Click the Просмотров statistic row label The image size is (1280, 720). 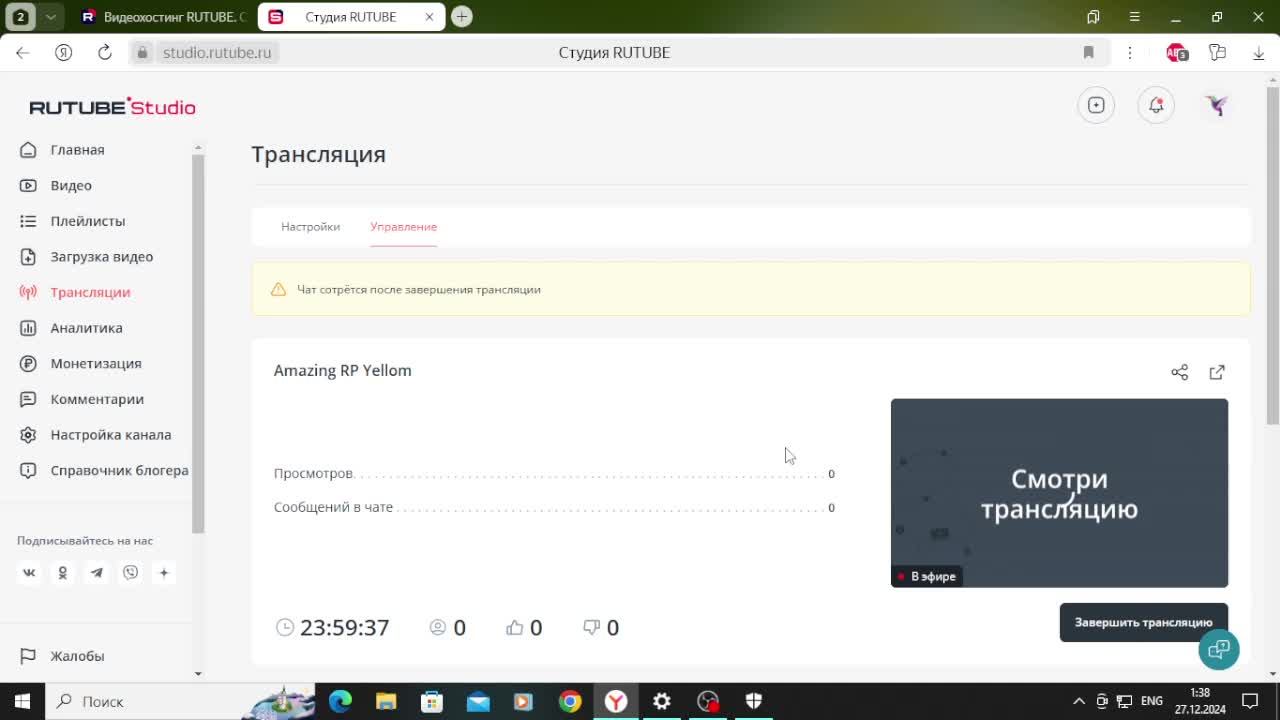click(314, 474)
